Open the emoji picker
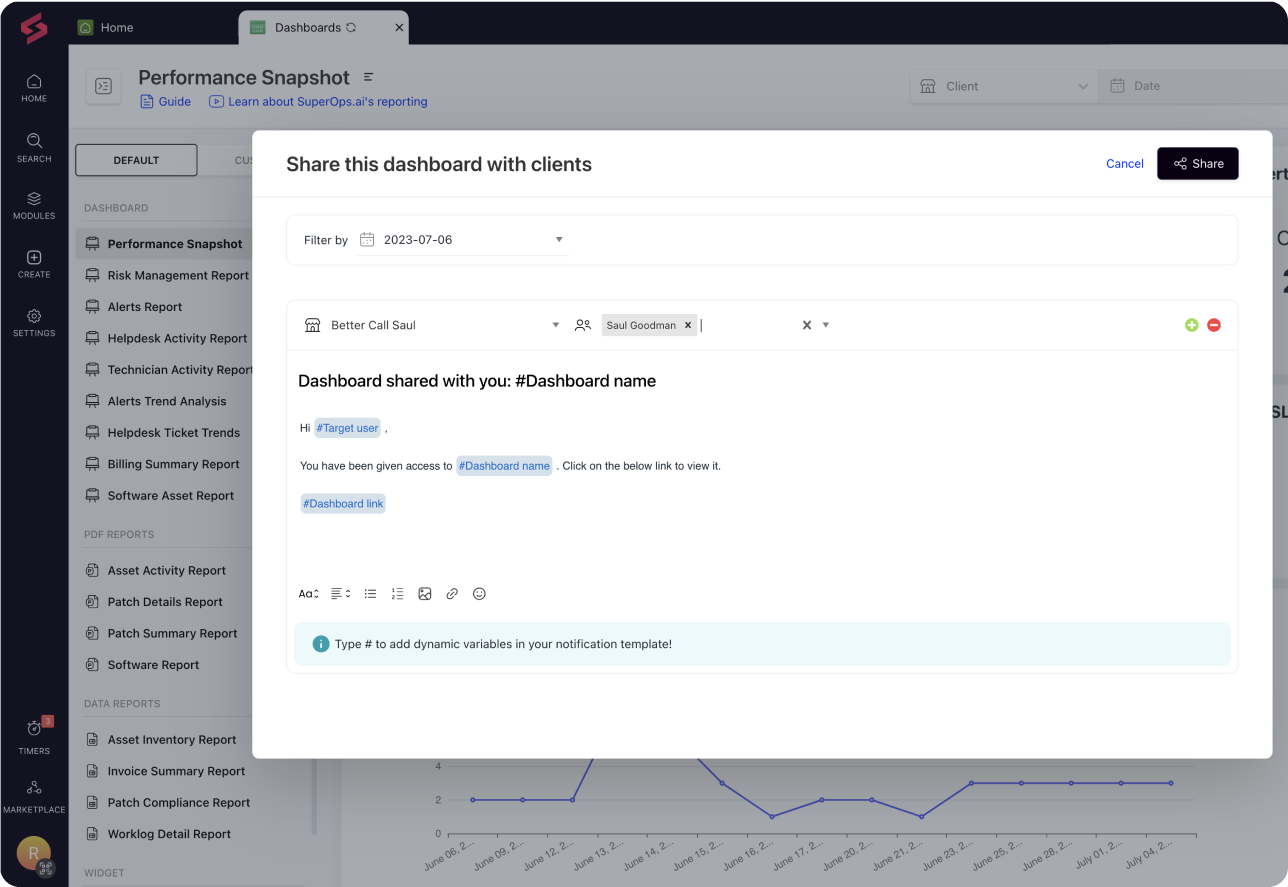 (x=479, y=593)
